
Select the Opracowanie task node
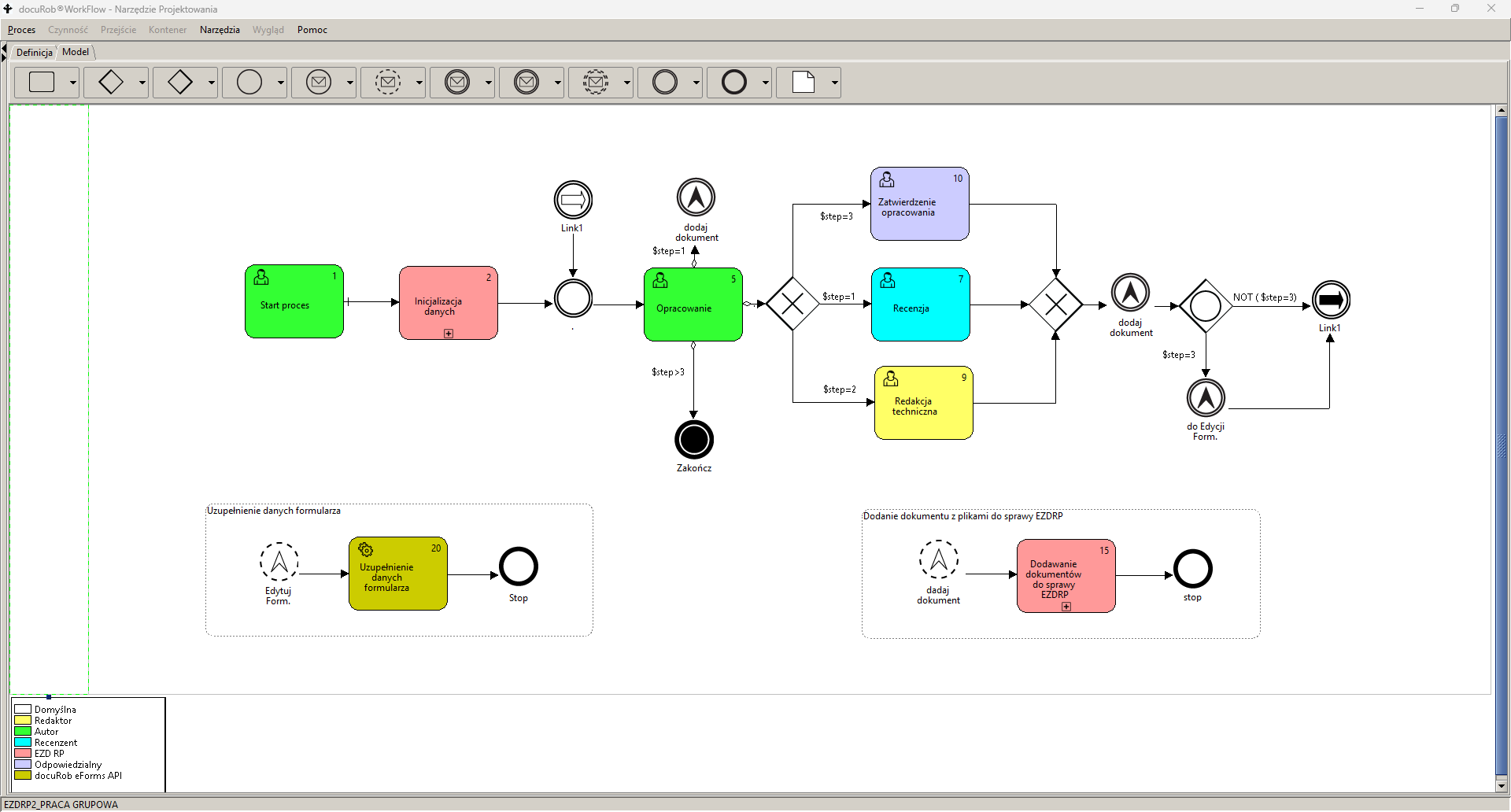[x=693, y=304]
